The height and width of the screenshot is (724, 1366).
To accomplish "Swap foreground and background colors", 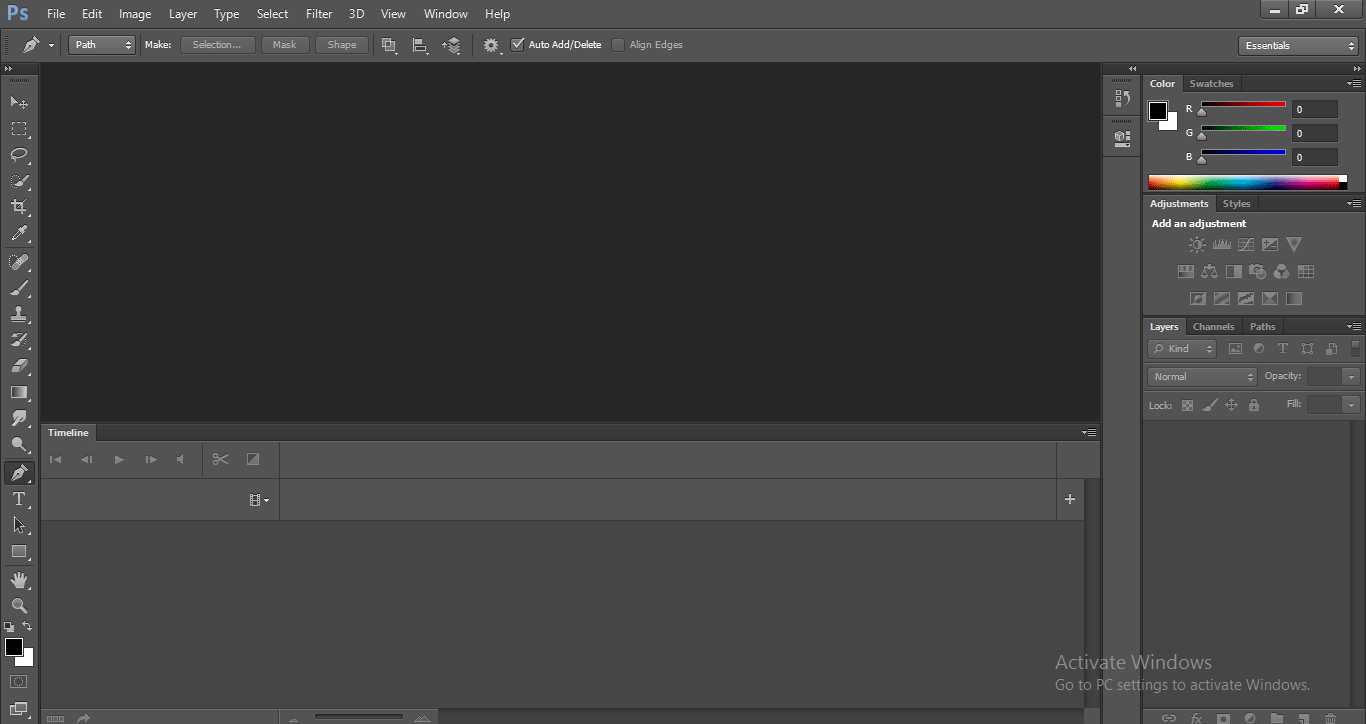I will pos(28,626).
